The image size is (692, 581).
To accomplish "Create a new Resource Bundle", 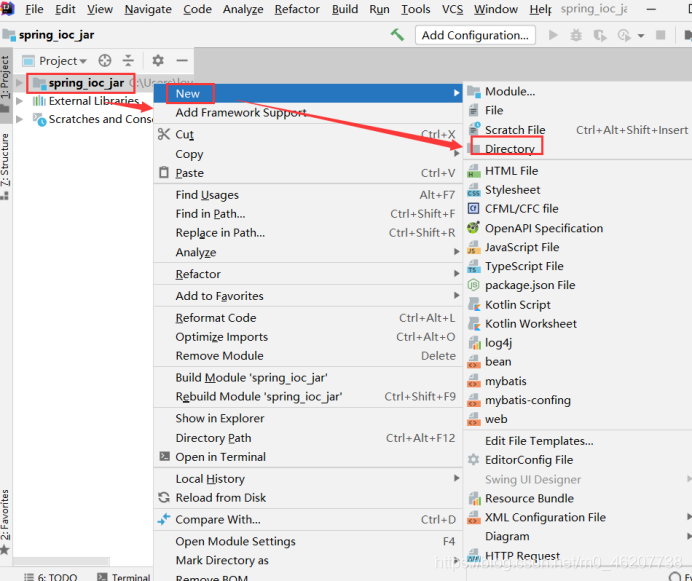I will tap(578, 498).
